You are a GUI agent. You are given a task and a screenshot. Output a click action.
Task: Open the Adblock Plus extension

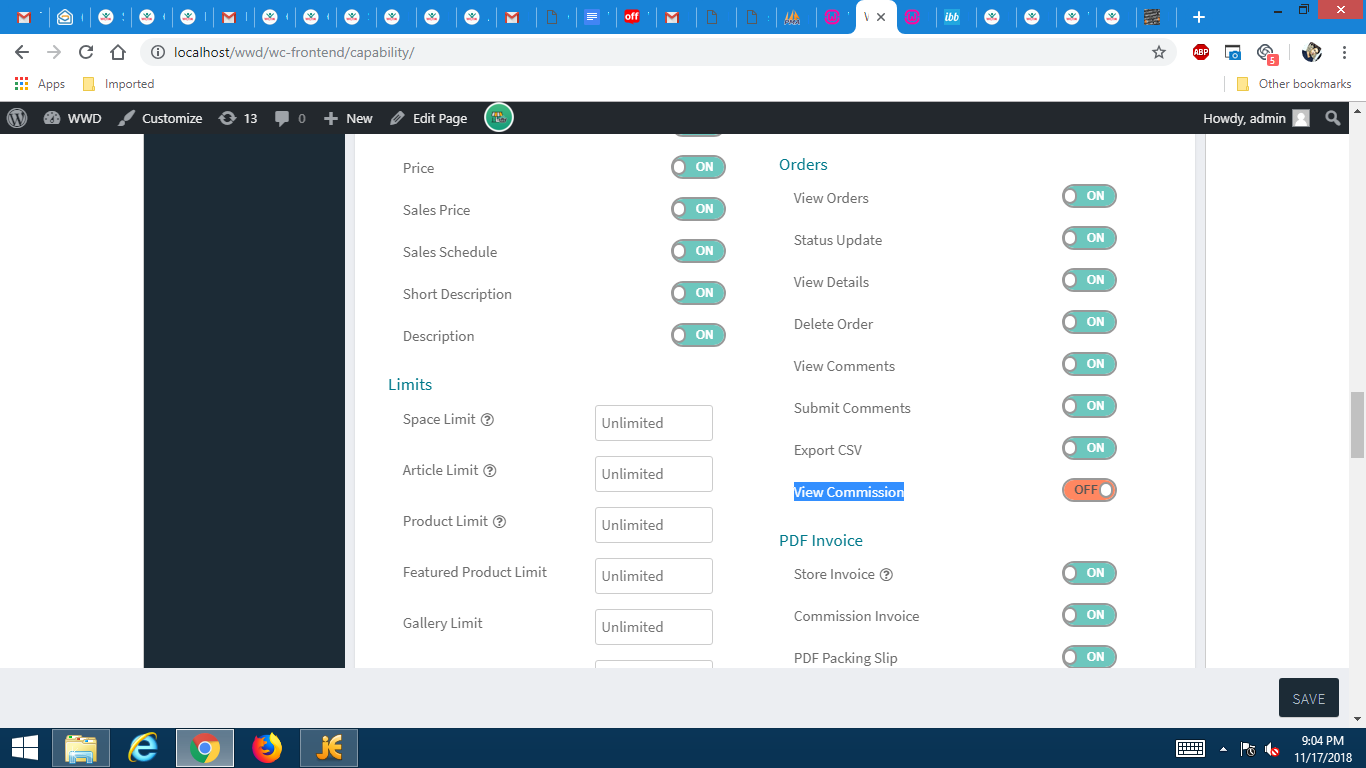click(x=1201, y=52)
